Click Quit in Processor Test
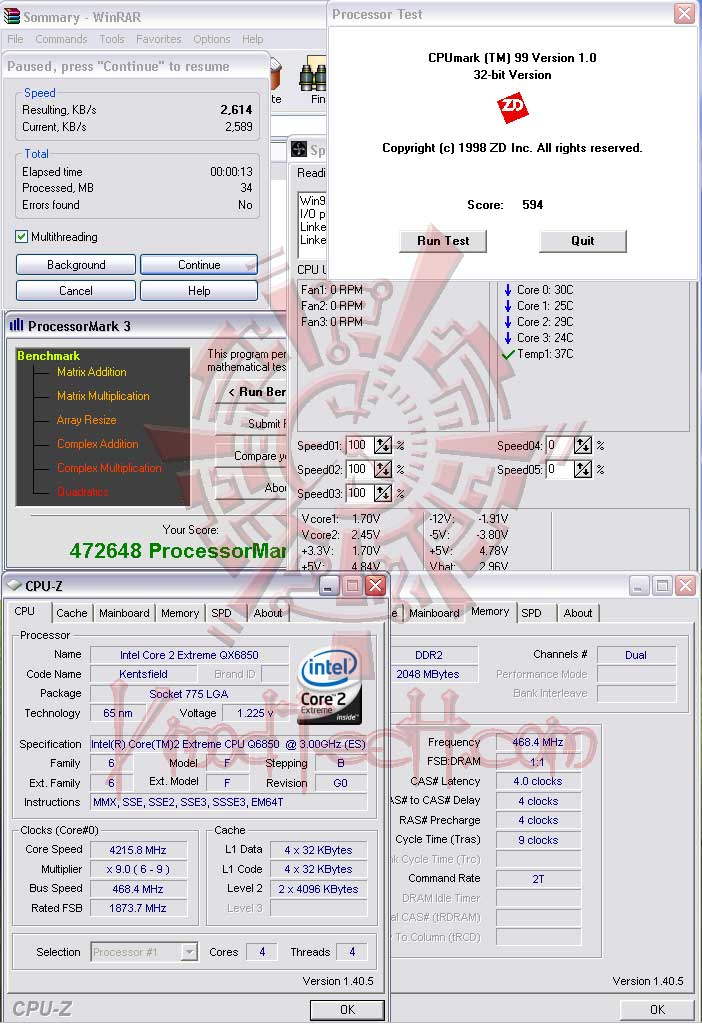 coord(582,241)
